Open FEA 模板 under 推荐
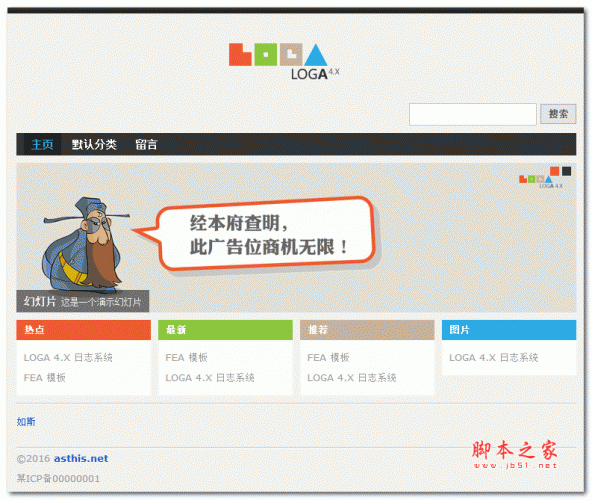Screen dimensions: 592x500 pos(328,357)
